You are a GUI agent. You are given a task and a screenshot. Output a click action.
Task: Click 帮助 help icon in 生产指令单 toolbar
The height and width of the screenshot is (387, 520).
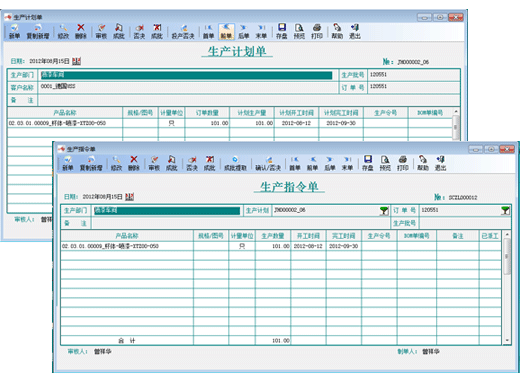pyautogui.click(x=423, y=163)
